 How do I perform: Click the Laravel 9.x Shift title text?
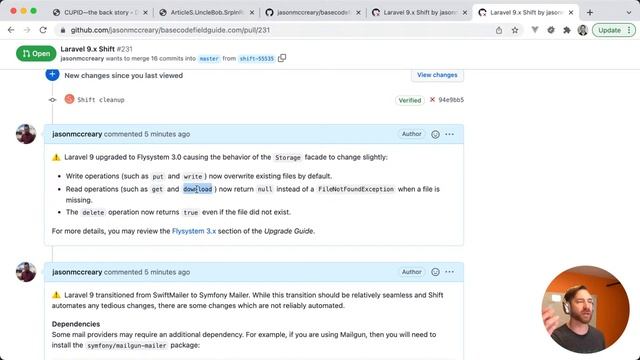click(87, 49)
